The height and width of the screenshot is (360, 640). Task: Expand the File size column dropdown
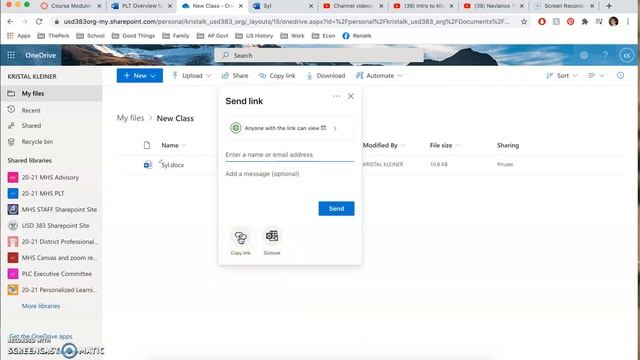click(457, 145)
